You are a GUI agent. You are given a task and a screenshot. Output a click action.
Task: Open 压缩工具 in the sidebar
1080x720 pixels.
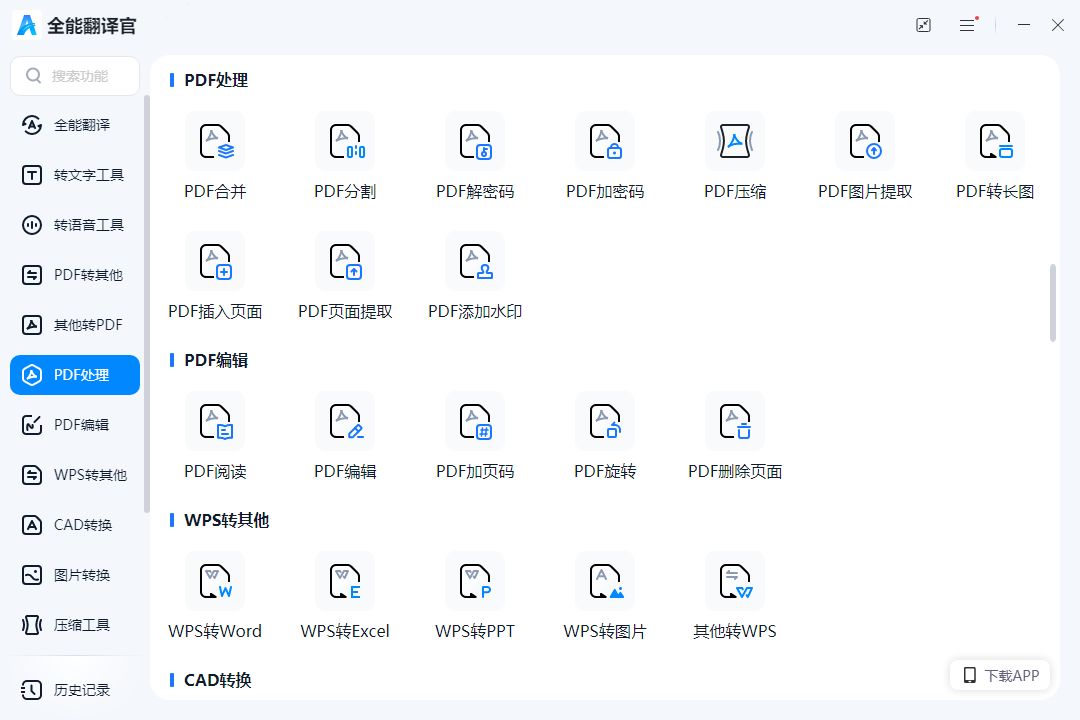[x=75, y=625]
